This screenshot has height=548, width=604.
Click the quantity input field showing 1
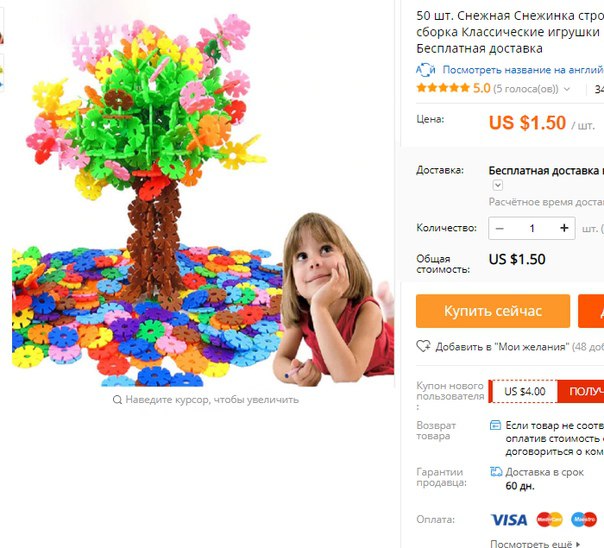point(532,228)
